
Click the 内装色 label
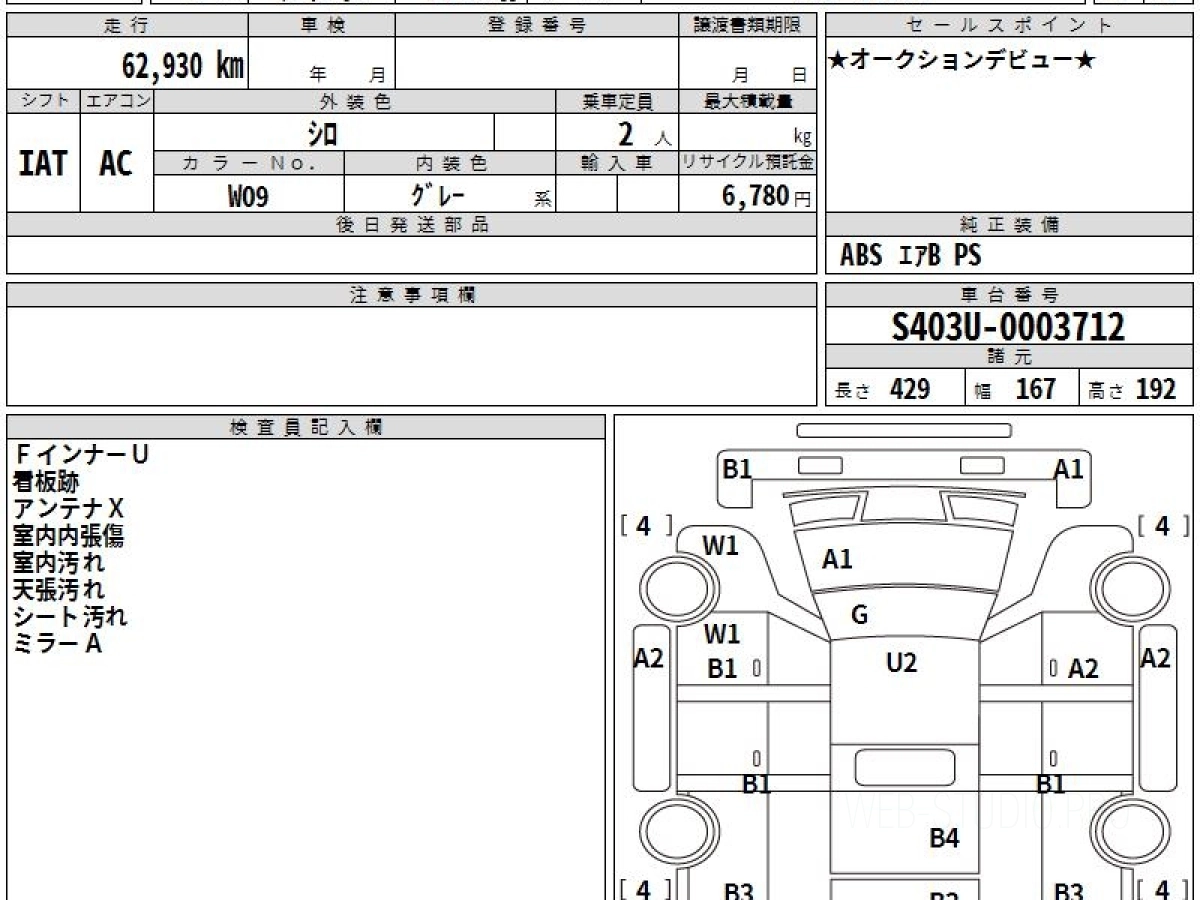click(x=450, y=163)
